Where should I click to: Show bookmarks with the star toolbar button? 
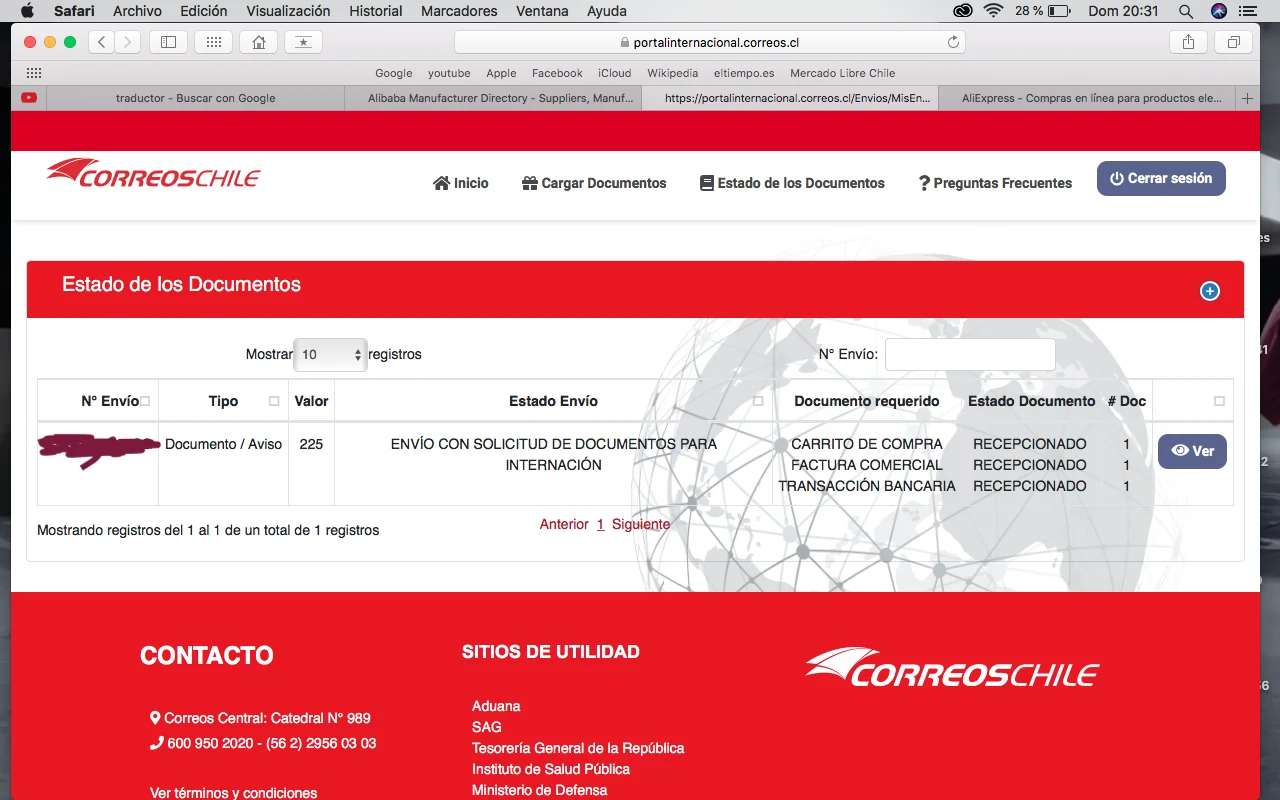coord(303,42)
